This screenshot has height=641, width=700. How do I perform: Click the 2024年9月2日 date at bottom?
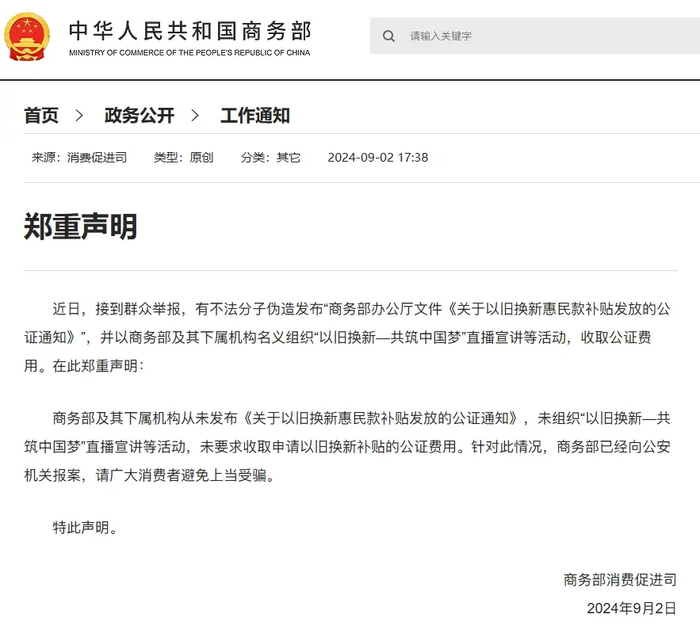point(632,608)
